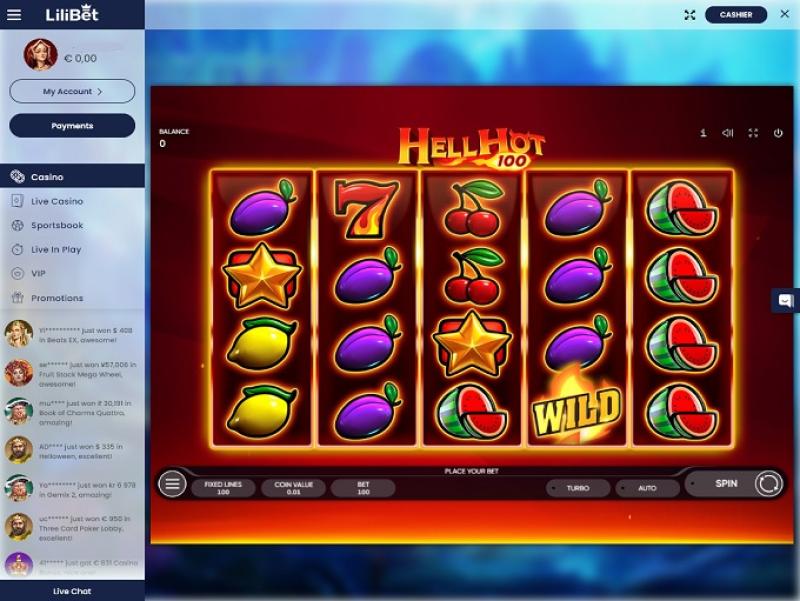Open the slot game menu icon

point(172,483)
